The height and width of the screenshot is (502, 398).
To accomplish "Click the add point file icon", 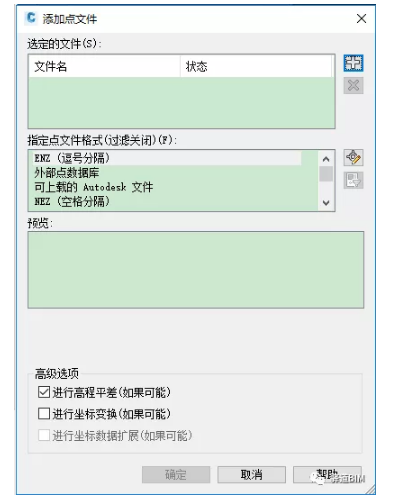I will [x=353, y=63].
